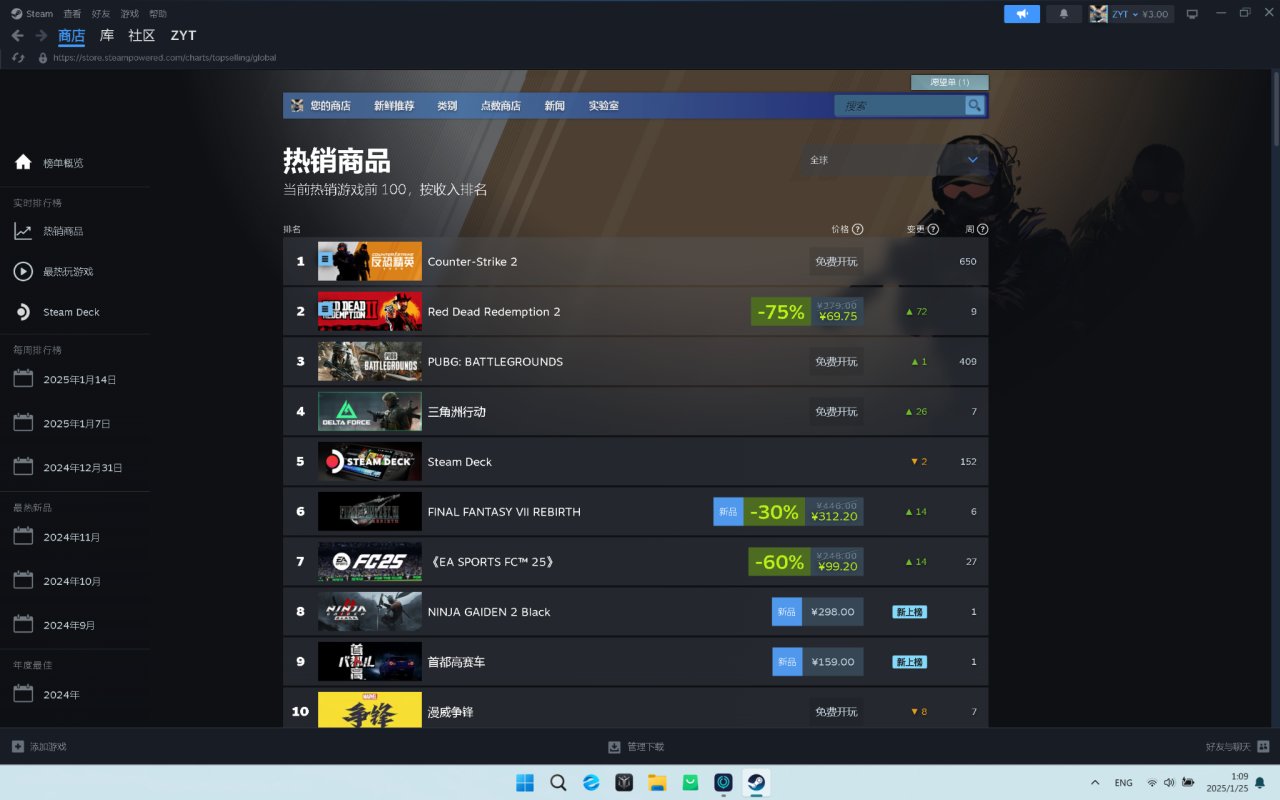The image size is (1280, 800).
Task: Expand ZYT account dropdown with balance
Action: 1140,14
